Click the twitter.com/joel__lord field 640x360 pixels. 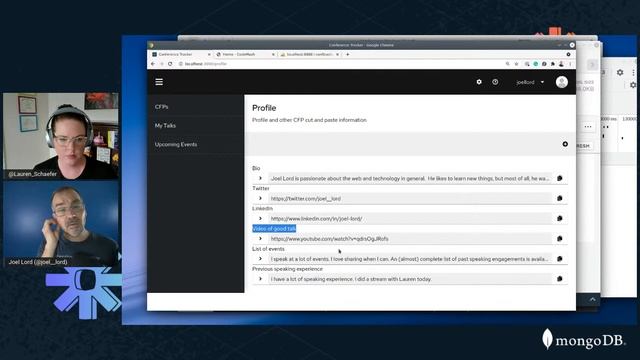(x=410, y=198)
